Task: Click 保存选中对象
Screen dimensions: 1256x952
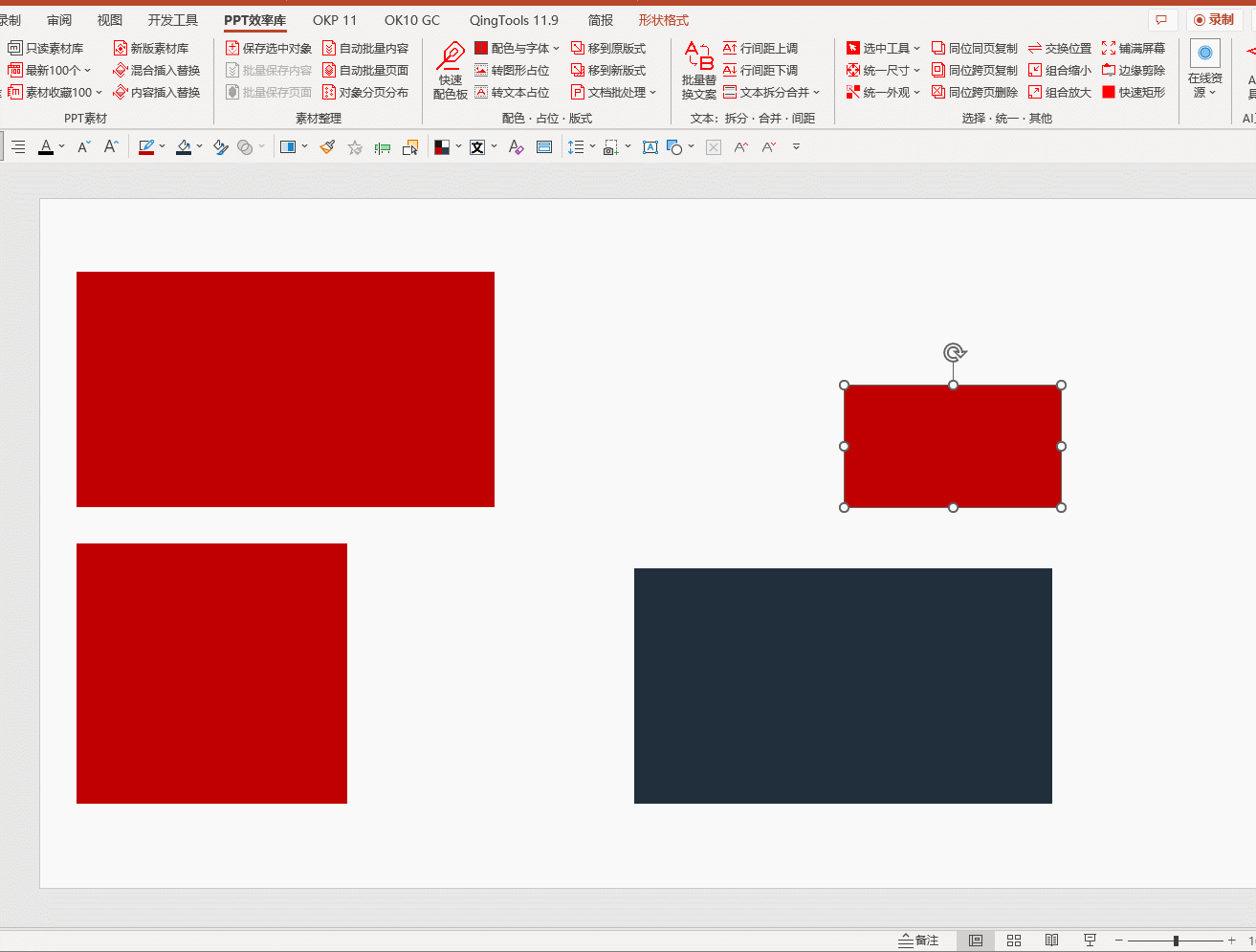Action: coord(269,48)
